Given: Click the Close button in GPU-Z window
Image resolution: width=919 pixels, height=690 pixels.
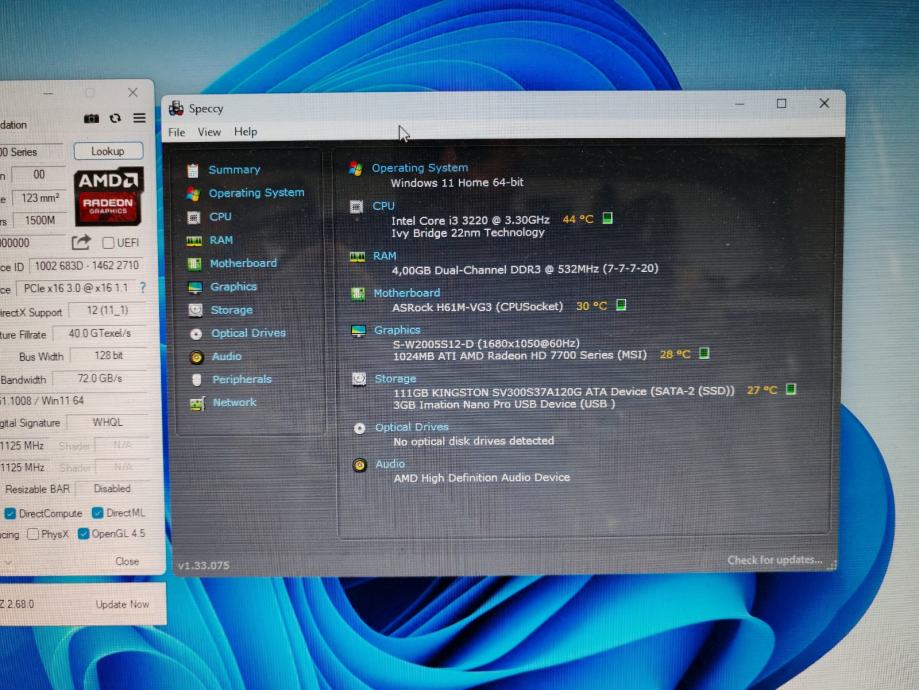Looking at the screenshot, I should [x=127, y=562].
